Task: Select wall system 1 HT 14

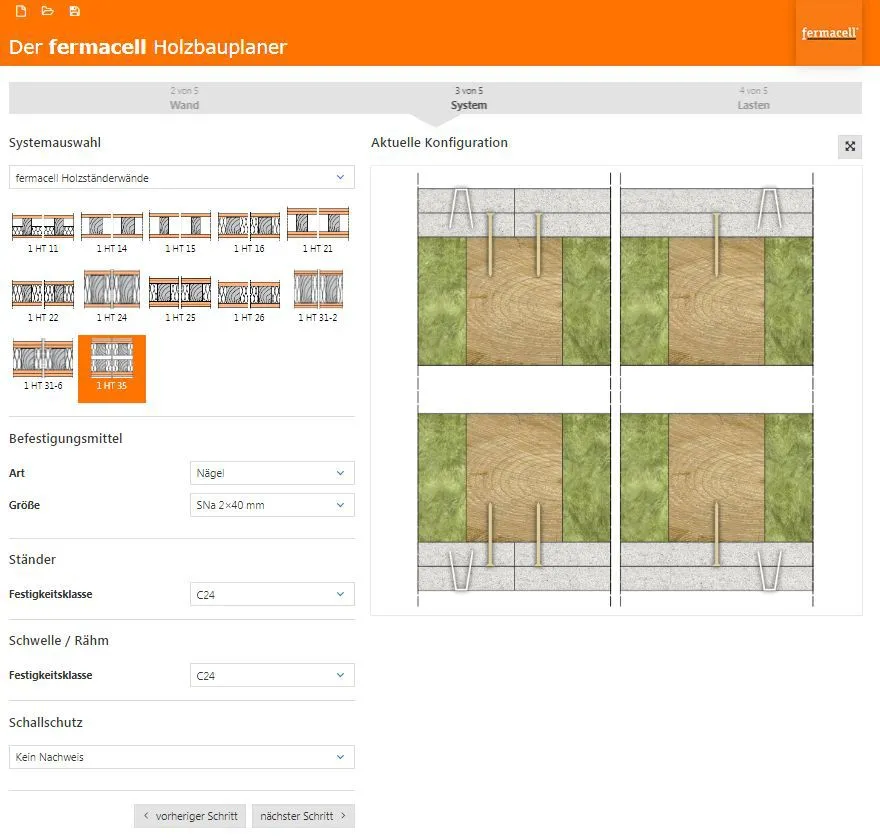Action: click(x=112, y=231)
